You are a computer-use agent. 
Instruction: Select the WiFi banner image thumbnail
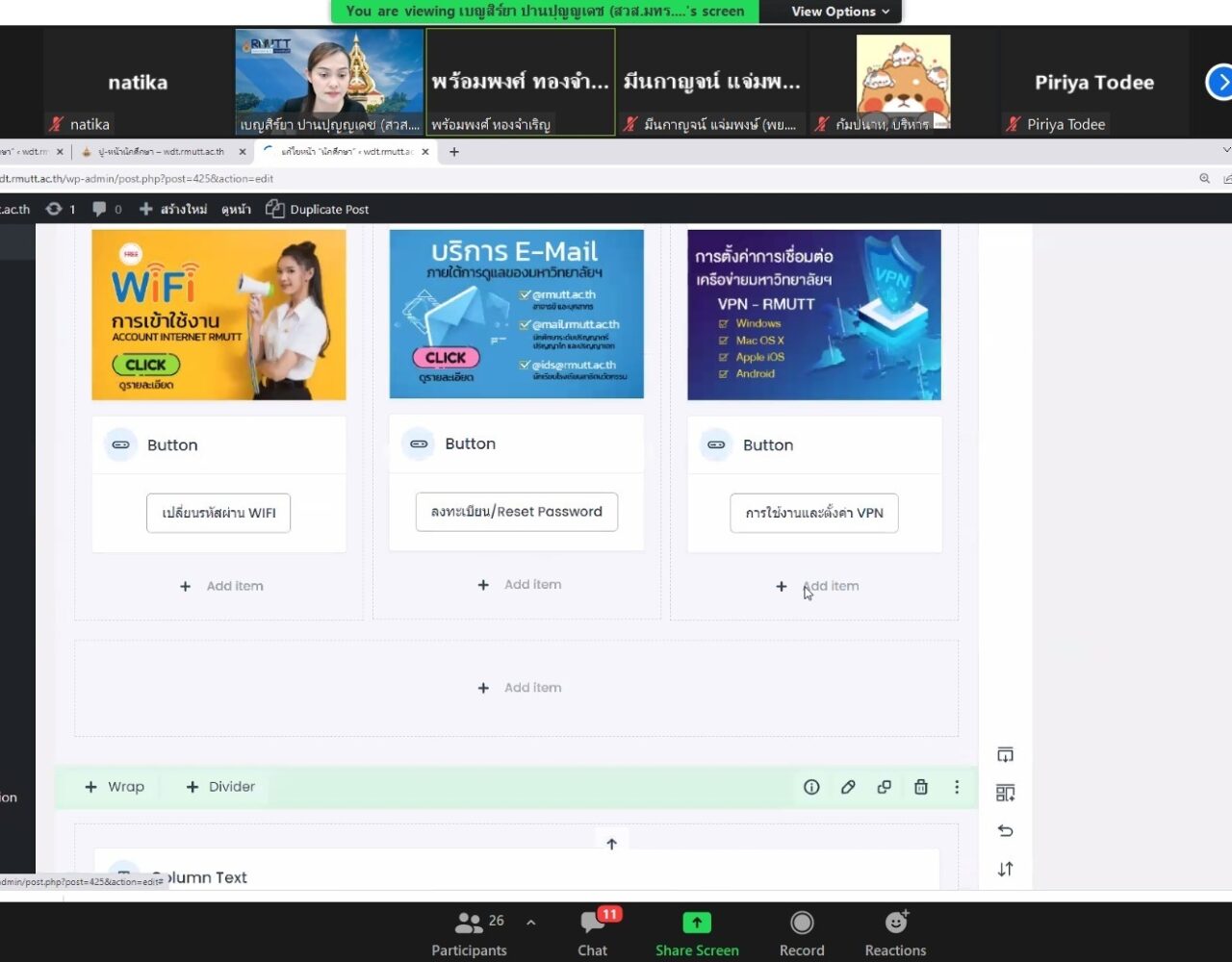click(x=218, y=315)
